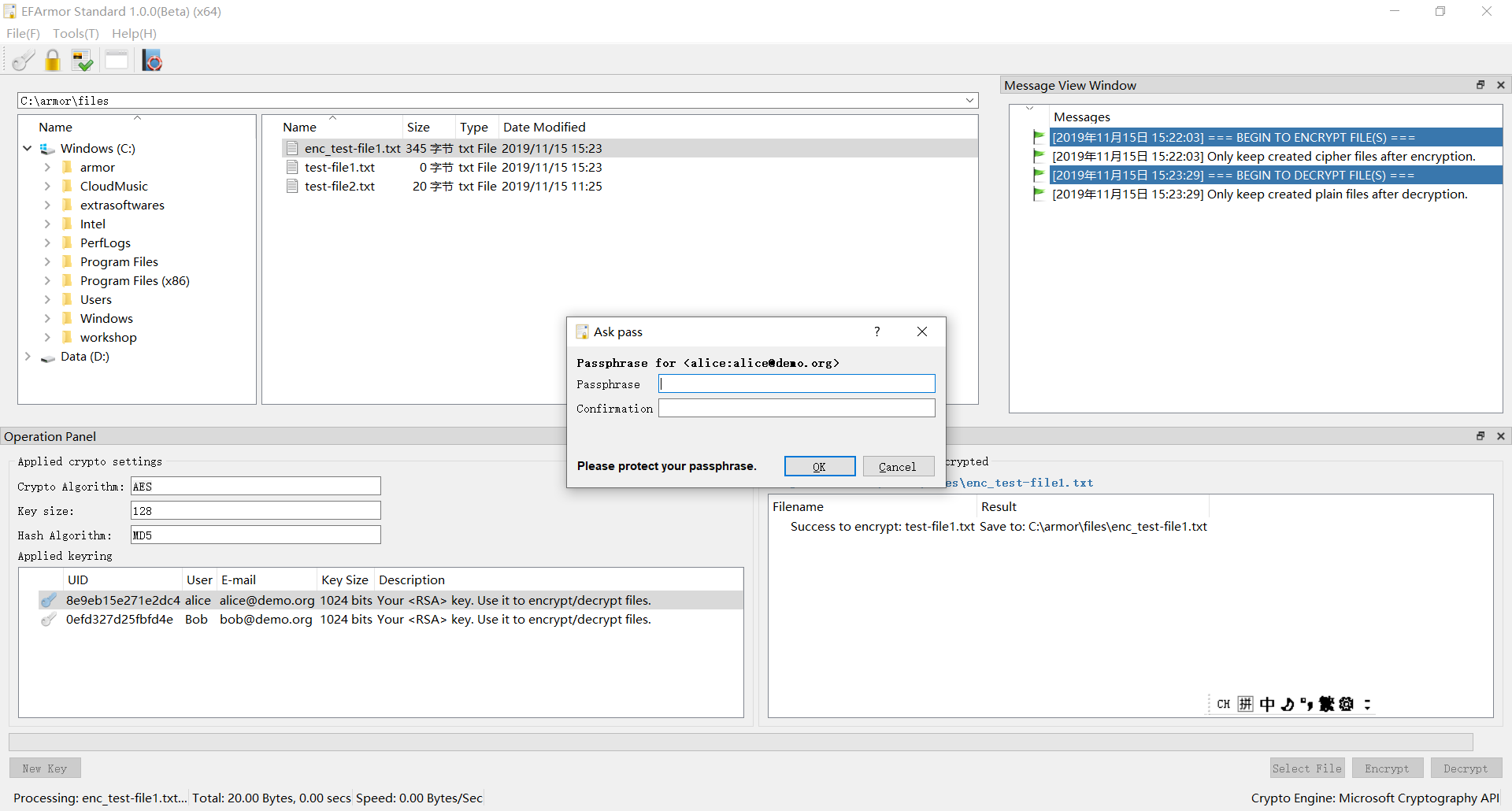1512x811 pixels.
Task: Focus the Confirmation input field
Action: (797, 408)
